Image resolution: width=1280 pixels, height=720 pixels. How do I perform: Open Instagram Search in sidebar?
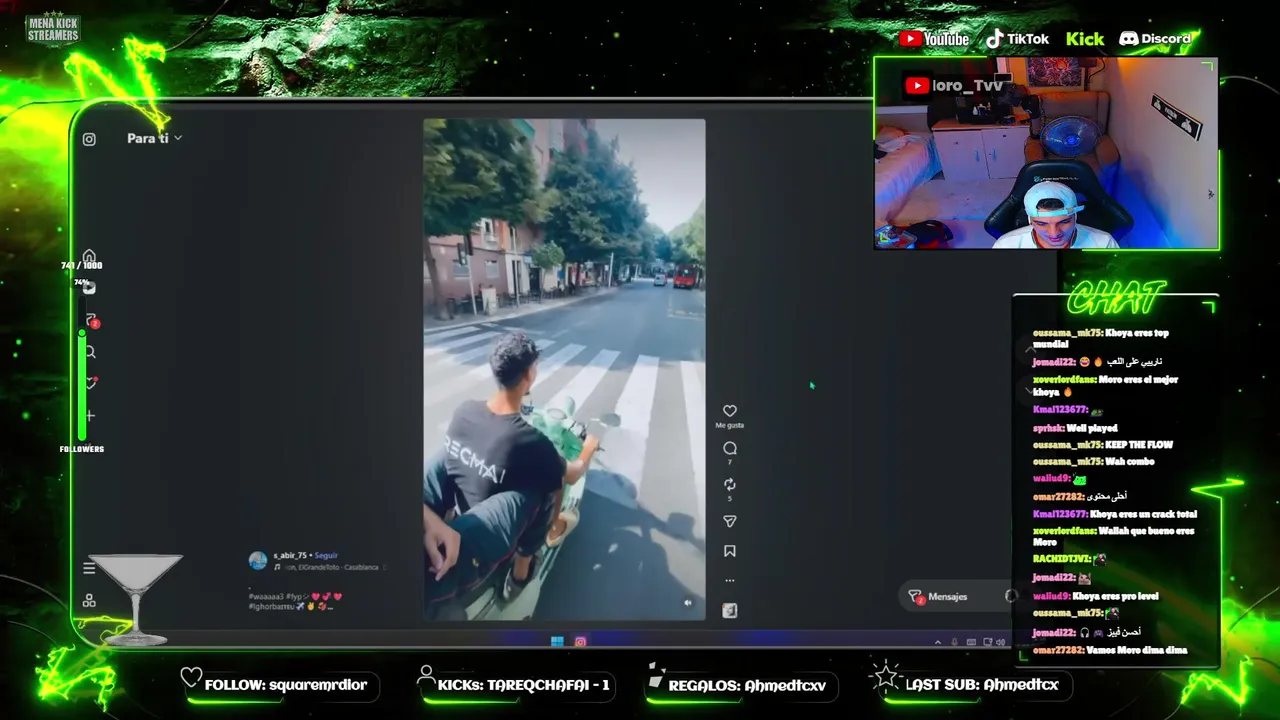[x=89, y=352]
